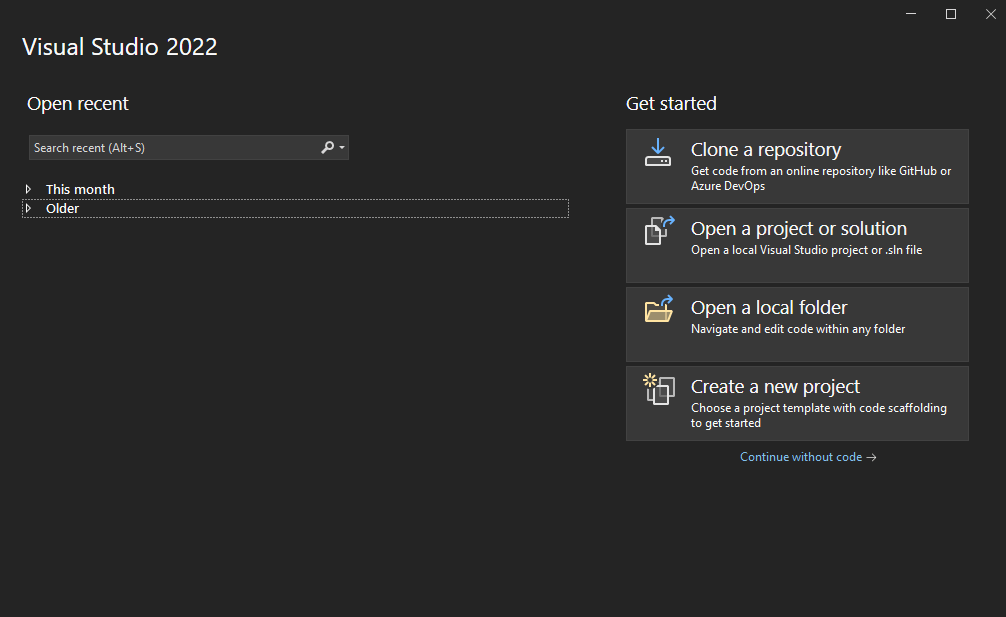Choose the Open a project or solution title
The width and height of the screenshot is (1006, 617).
[798, 229]
